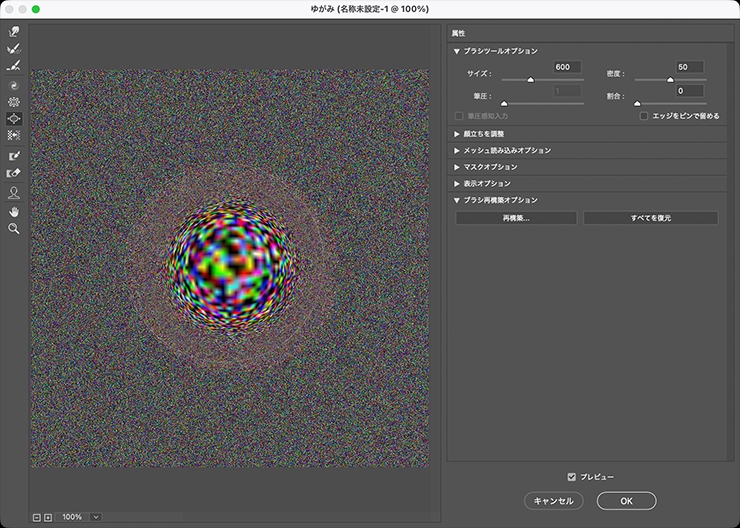Click the キャンセル button
This screenshot has height=528, width=740.
click(553, 500)
